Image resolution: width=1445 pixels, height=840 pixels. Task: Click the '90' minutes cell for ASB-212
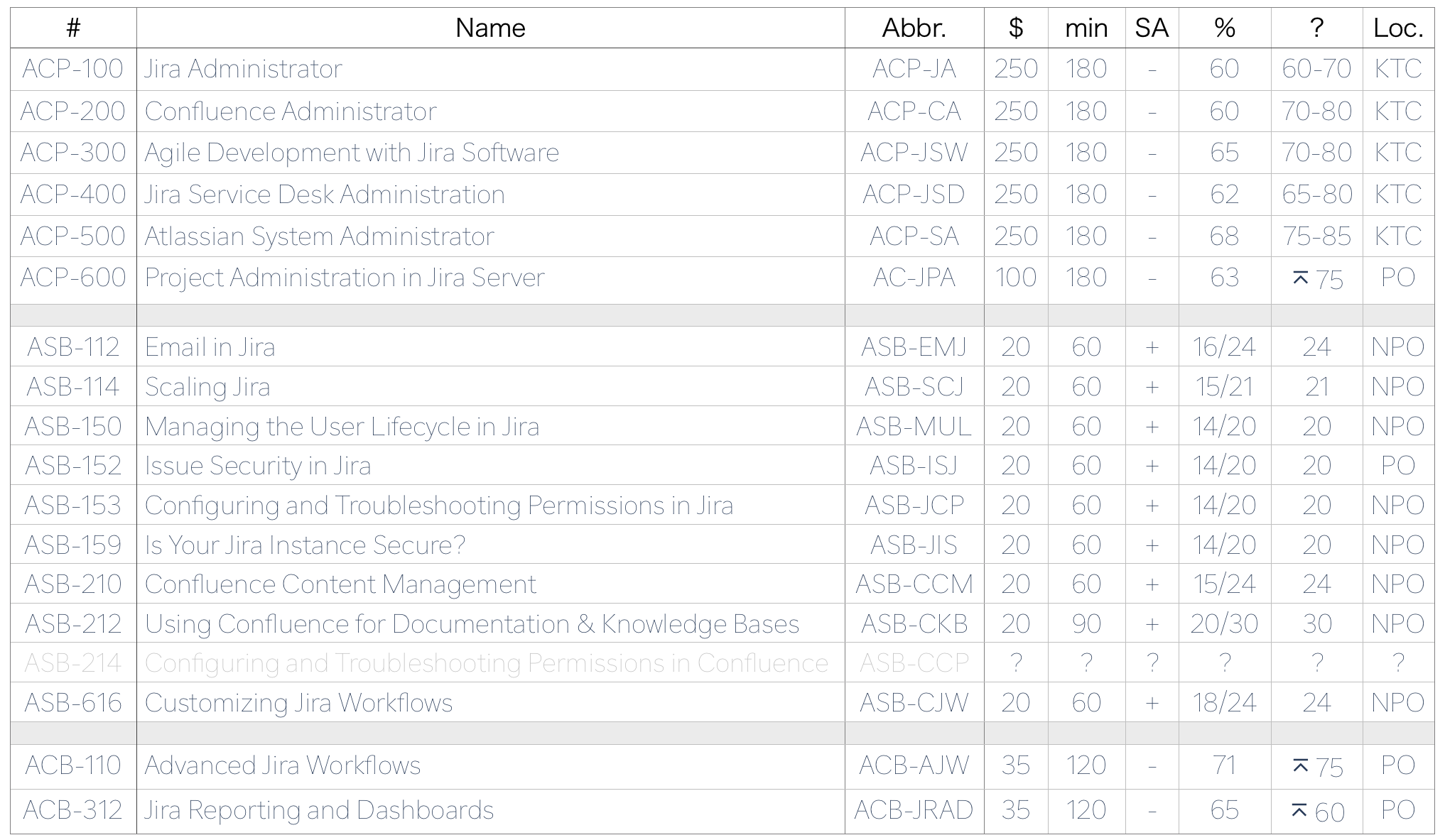(x=1086, y=623)
